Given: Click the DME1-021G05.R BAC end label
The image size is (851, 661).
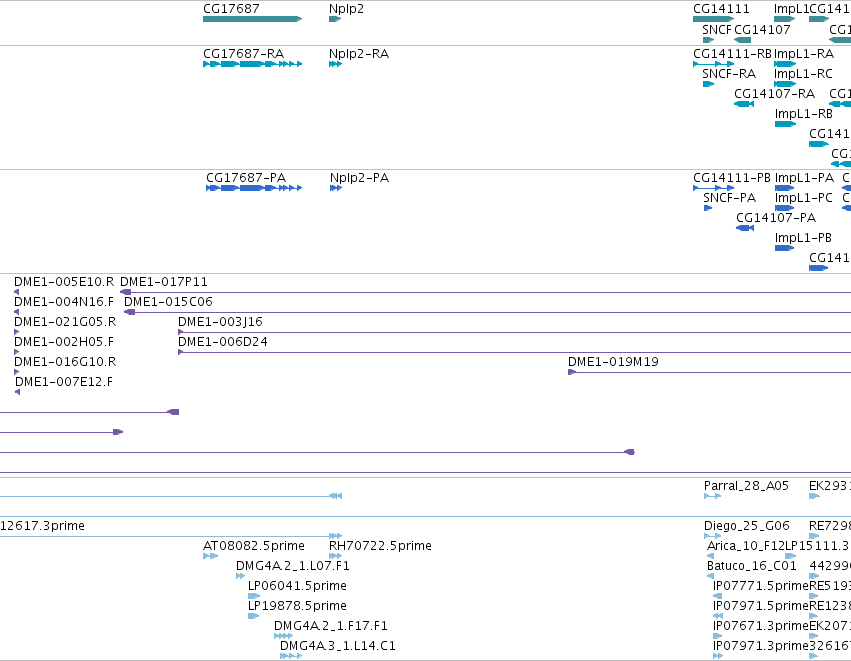Looking at the screenshot, I should (65, 322).
